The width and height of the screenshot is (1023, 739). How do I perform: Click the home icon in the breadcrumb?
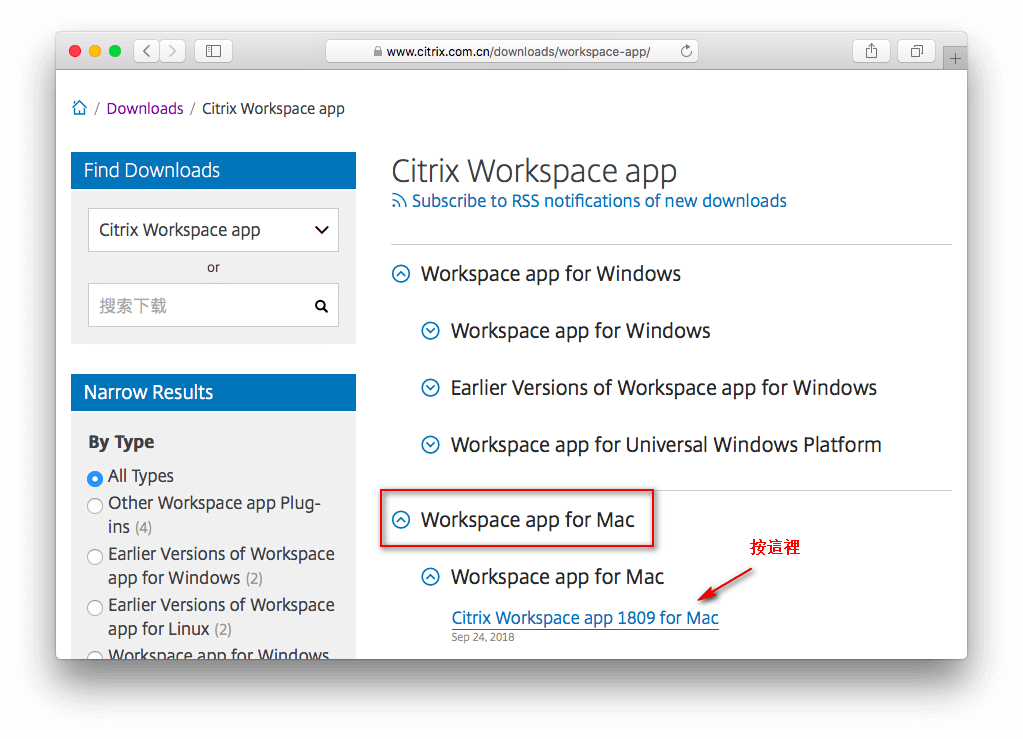[80, 108]
